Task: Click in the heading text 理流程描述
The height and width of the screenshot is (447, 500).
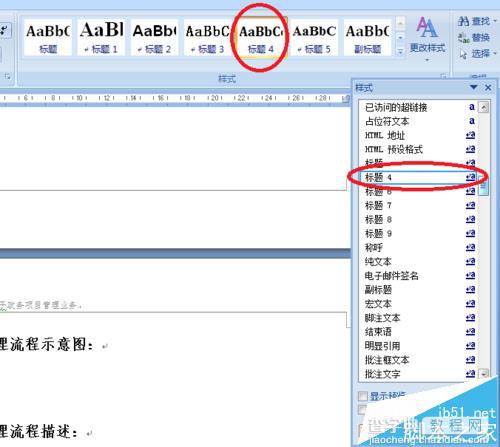Action: coord(39,431)
